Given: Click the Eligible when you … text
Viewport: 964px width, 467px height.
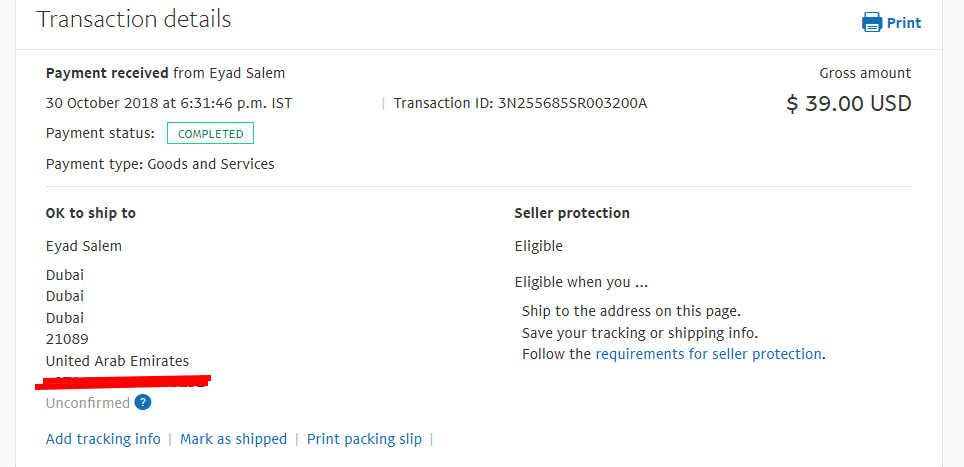Looking at the screenshot, I should [x=582, y=283].
